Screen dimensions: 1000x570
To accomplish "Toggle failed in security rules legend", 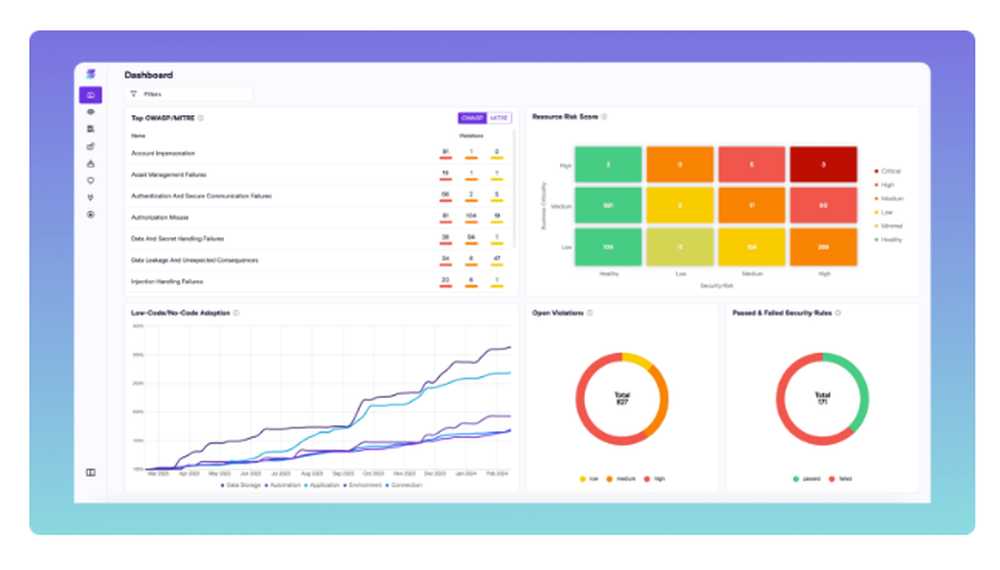I will [x=841, y=479].
